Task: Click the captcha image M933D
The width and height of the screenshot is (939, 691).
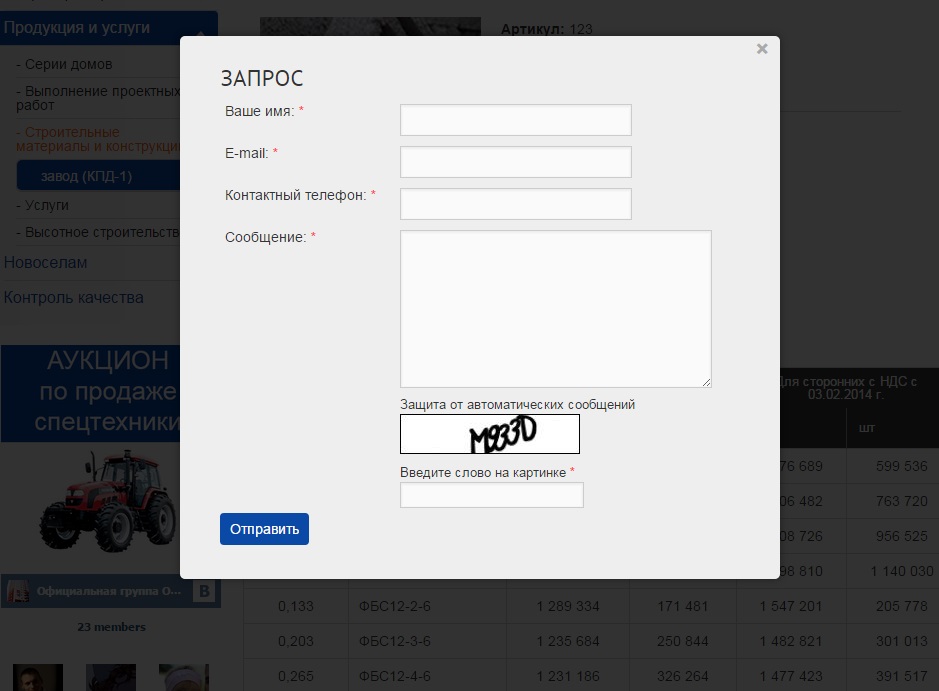Action: [490, 434]
